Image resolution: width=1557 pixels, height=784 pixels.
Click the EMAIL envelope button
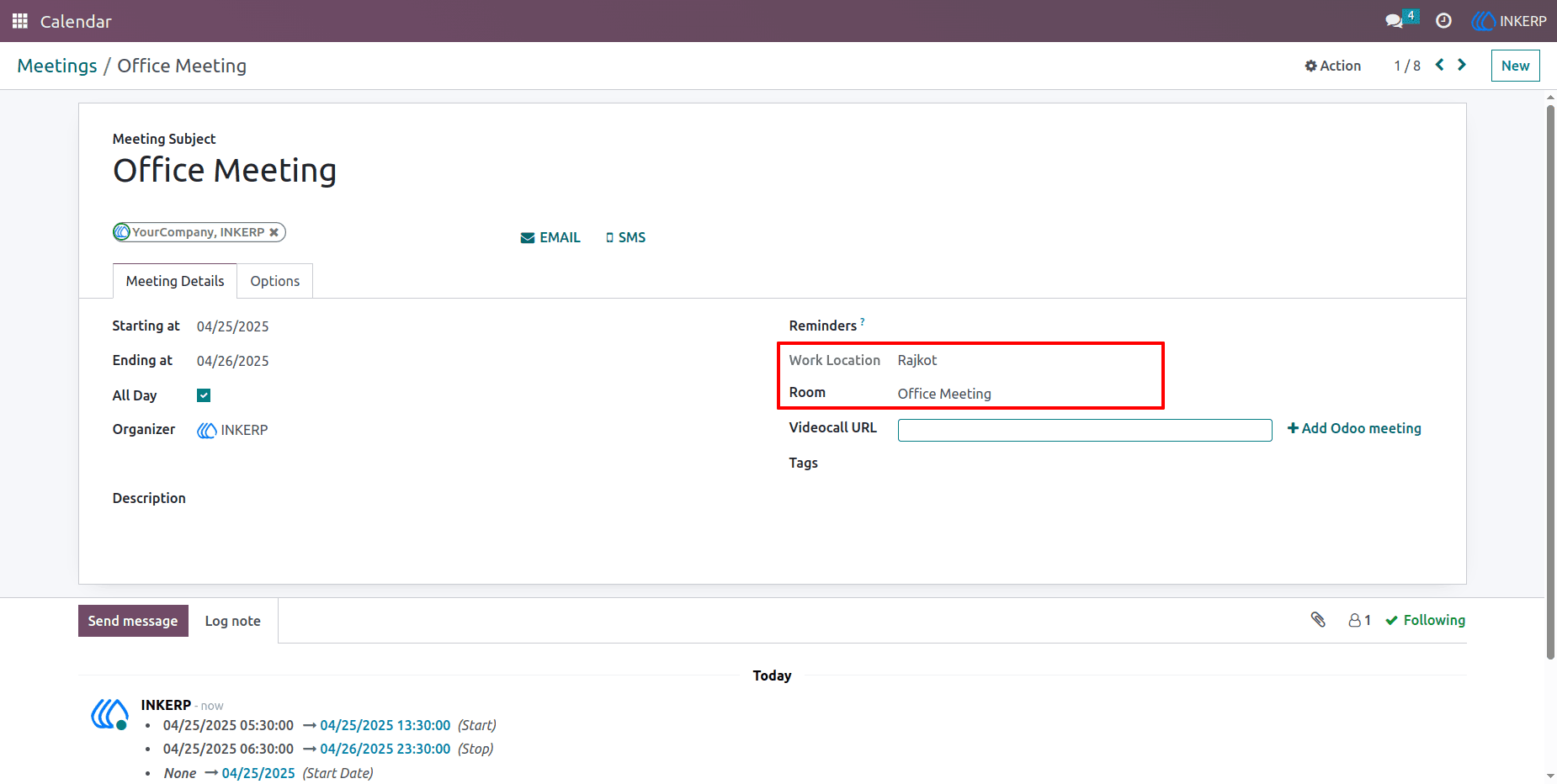pyautogui.click(x=550, y=237)
